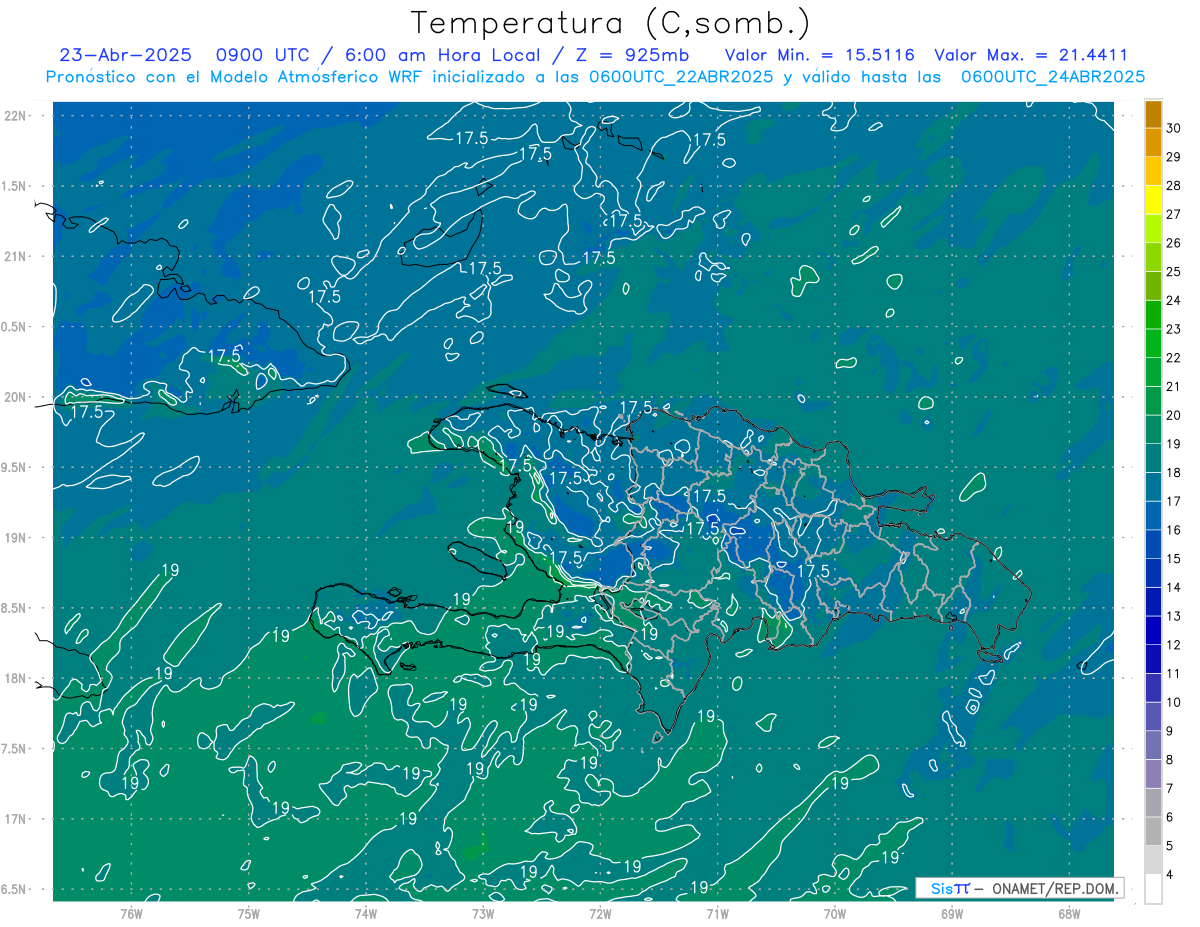This screenshot has width=1200, height=927.
Task: Click the "74W" longitude axis label
Action: click(365, 913)
